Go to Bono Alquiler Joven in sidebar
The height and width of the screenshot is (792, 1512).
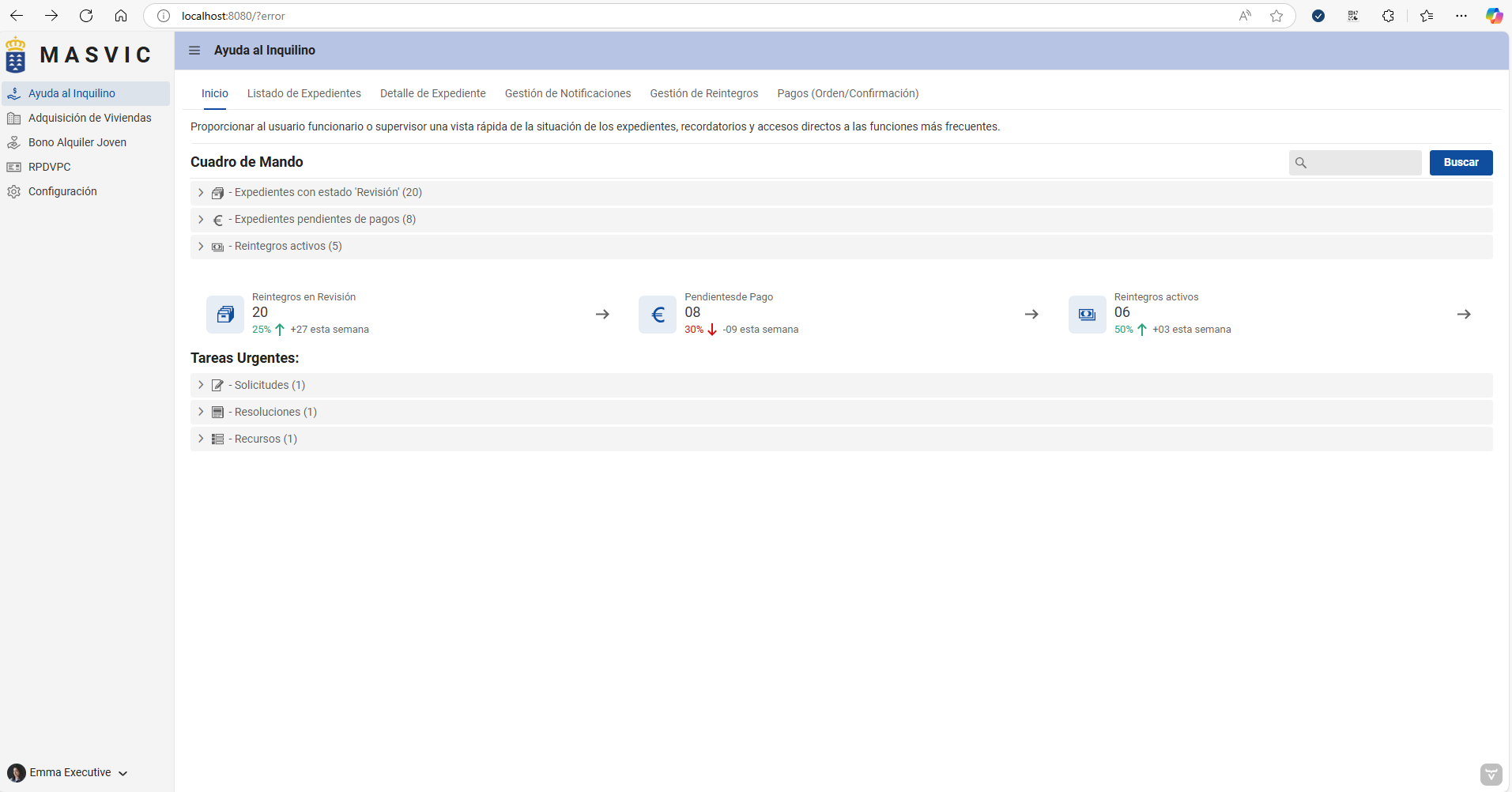(77, 142)
